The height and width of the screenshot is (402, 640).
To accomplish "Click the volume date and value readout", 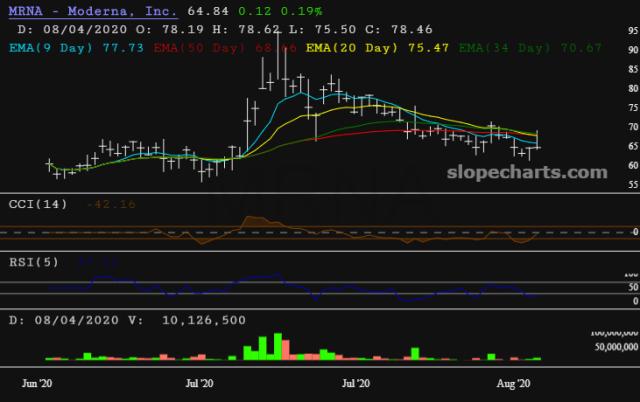I will pos(128,320).
